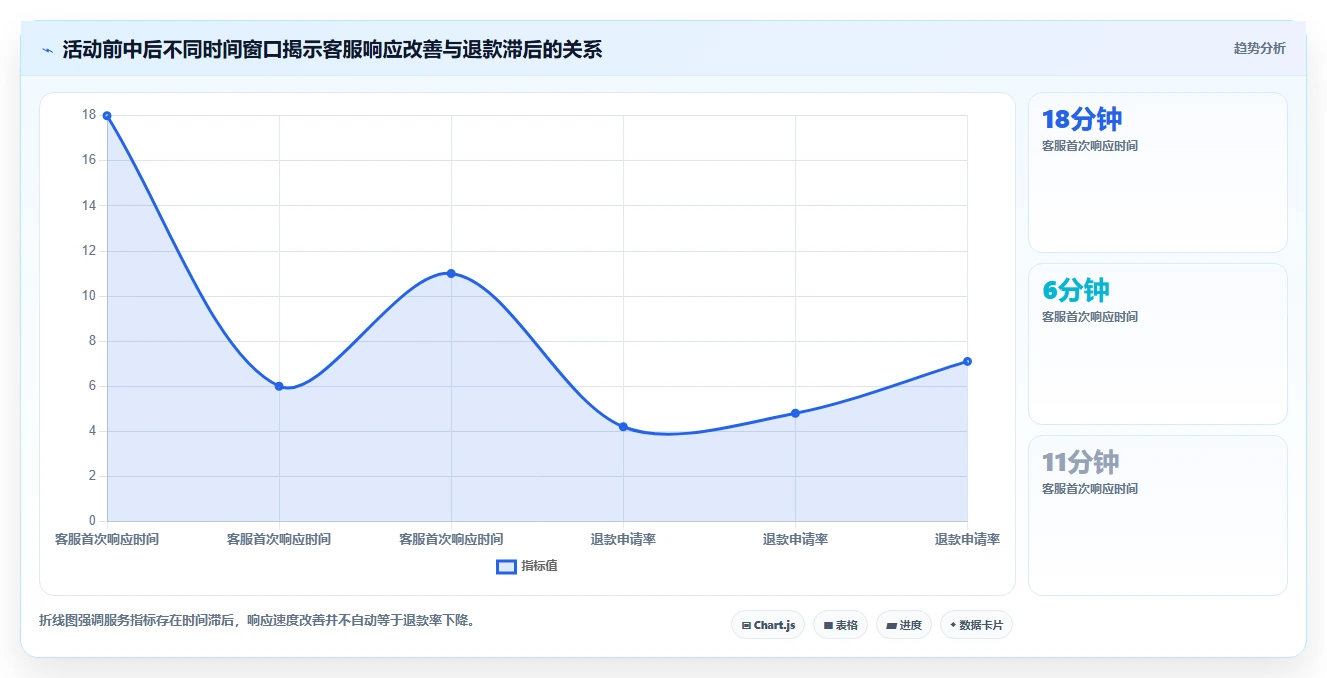The height and width of the screenshot is (678, 1327).
Task: Click the y-axis tick label 2
Action: tap(93, 476)
